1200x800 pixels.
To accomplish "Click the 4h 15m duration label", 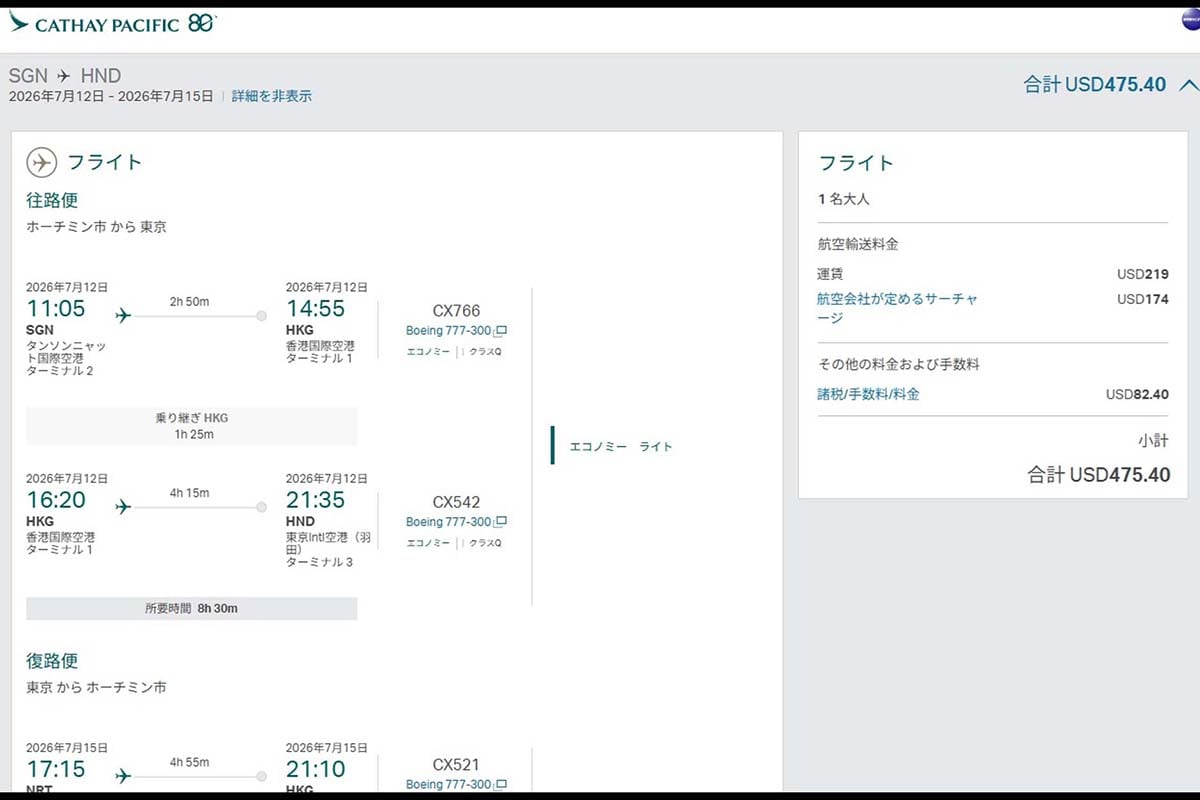I will pos(190,492).
